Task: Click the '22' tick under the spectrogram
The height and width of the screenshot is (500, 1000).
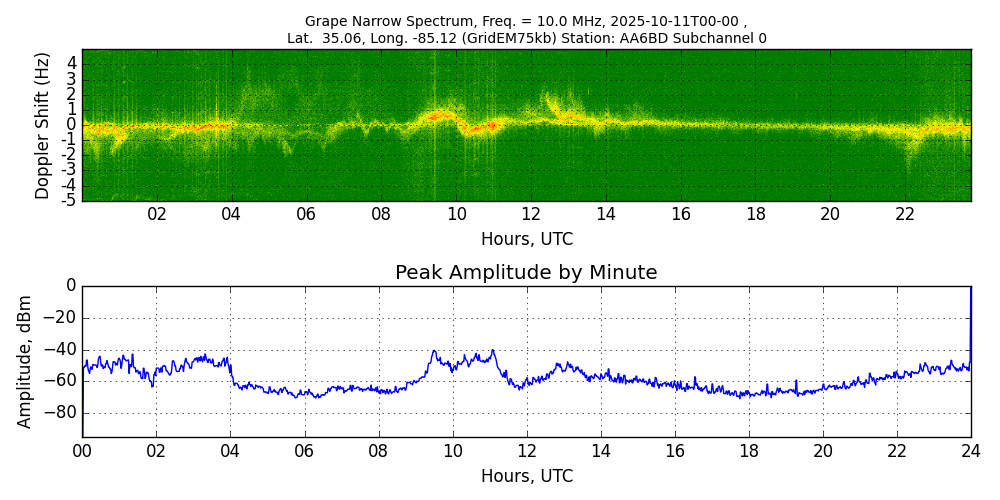Action: (x=905, y=215)
